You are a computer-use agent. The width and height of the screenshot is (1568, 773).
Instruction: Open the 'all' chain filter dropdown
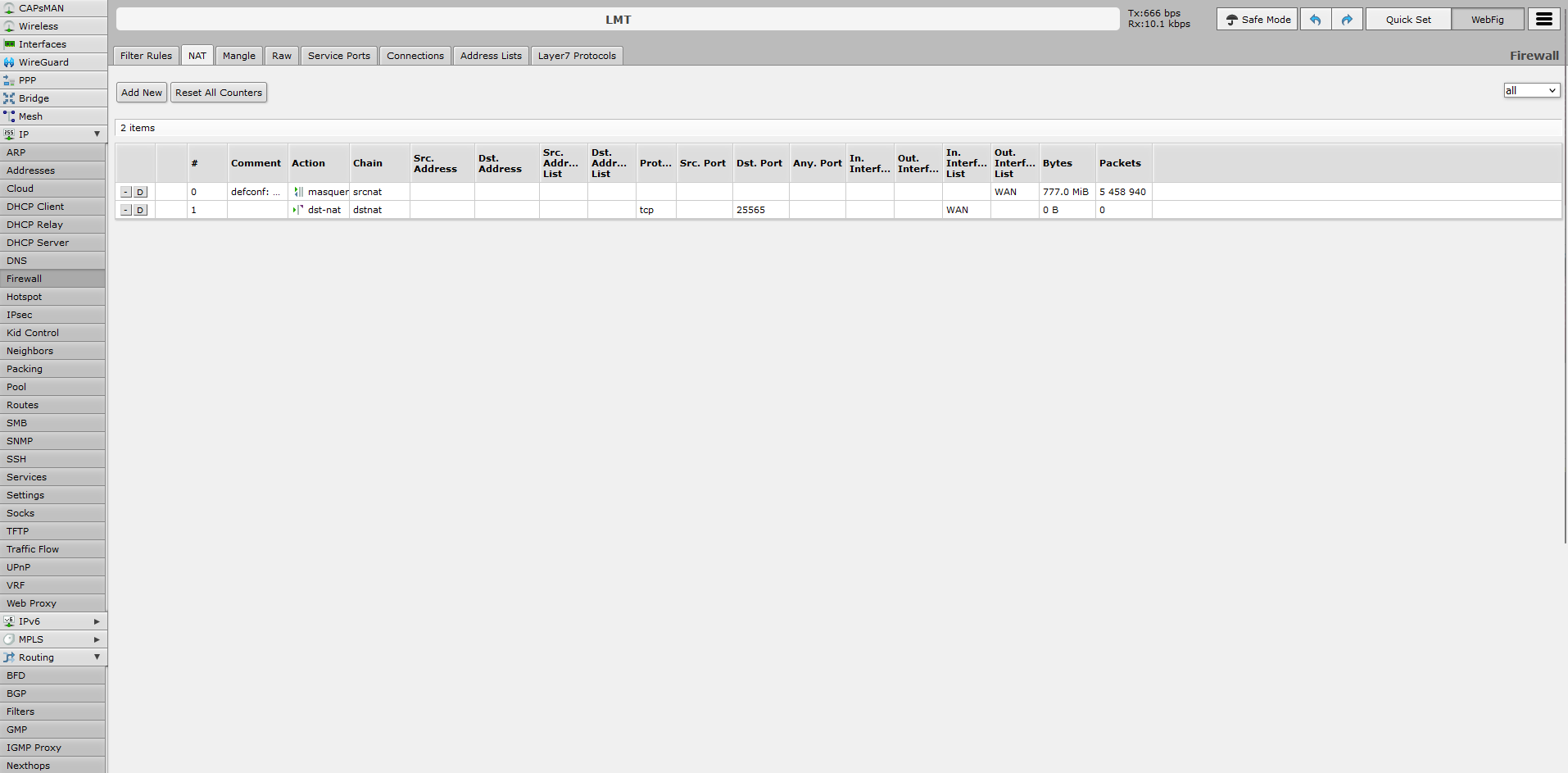point(1531,90)
